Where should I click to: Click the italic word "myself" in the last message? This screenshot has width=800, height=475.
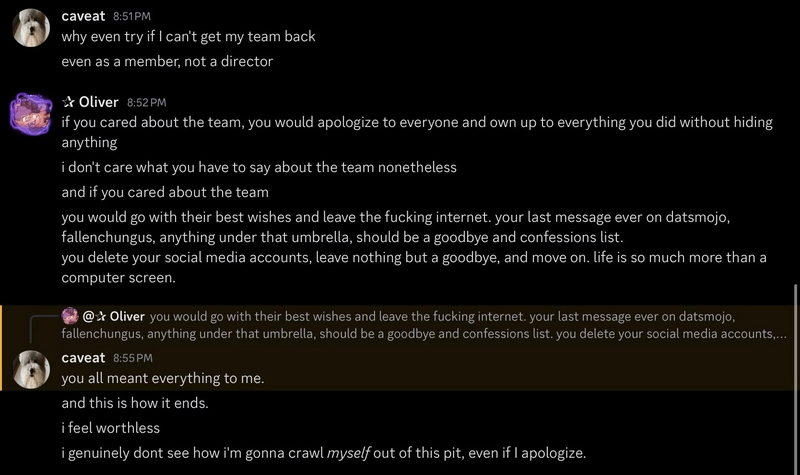348,453
